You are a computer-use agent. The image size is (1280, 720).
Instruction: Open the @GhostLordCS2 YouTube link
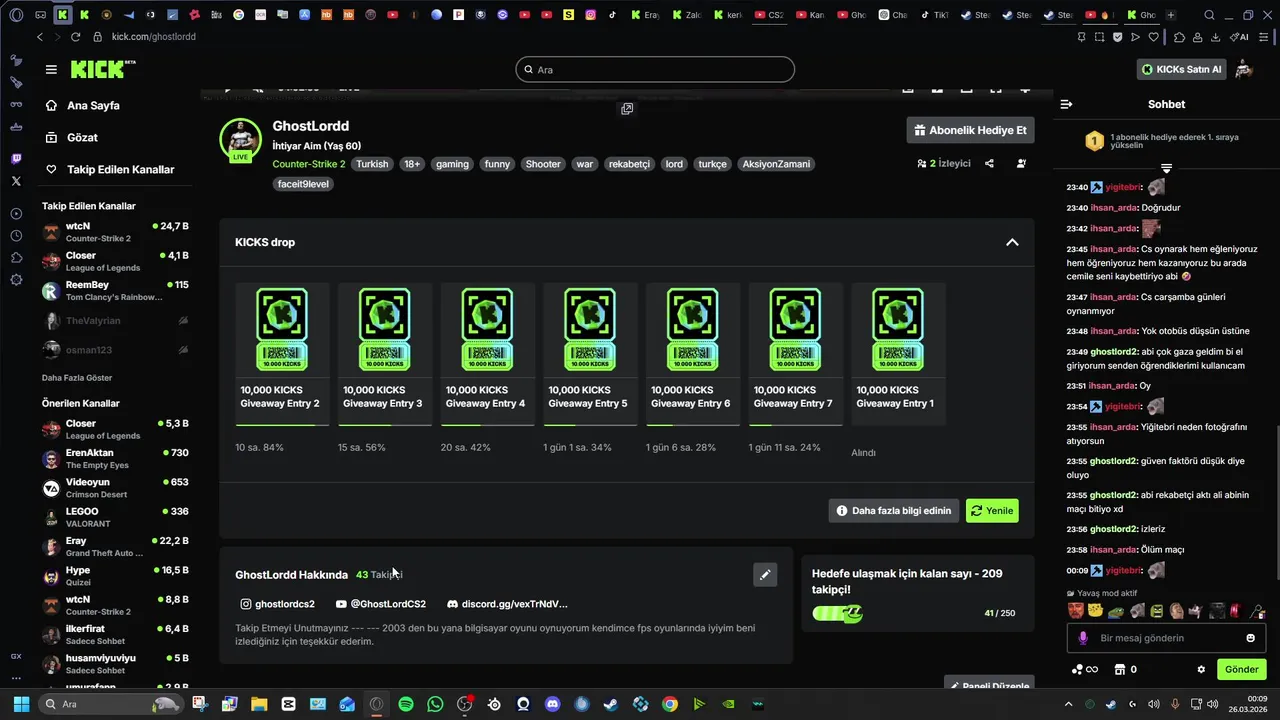pyautogui.click(x=380, y=604)
